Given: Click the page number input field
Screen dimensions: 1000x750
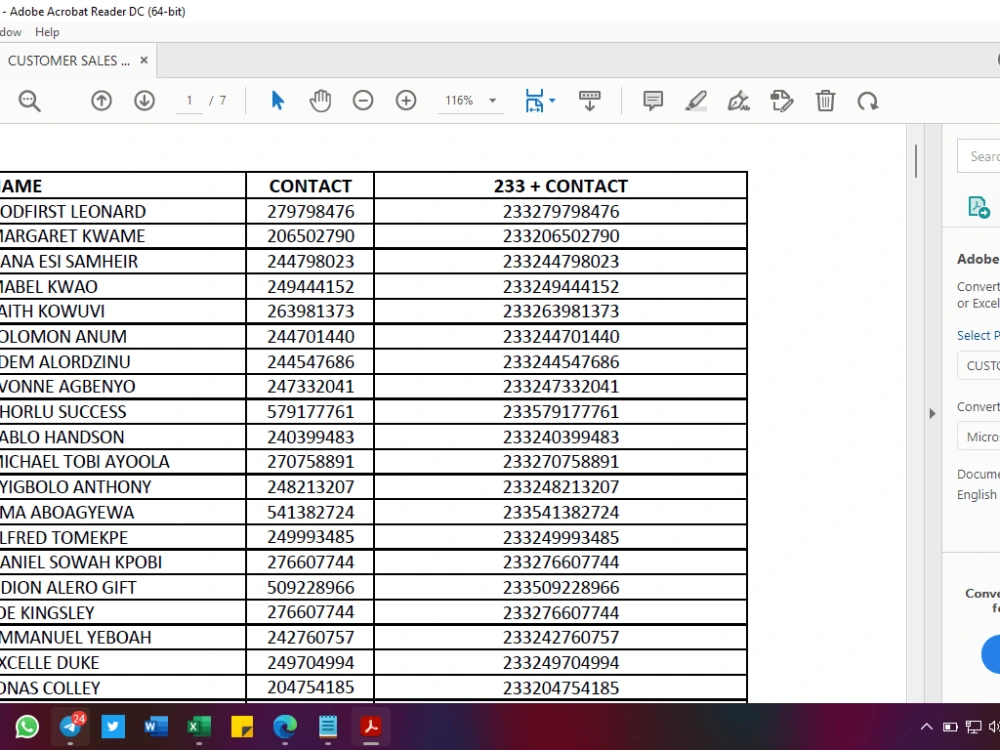Looking at the screenshot, I should 189,101.
